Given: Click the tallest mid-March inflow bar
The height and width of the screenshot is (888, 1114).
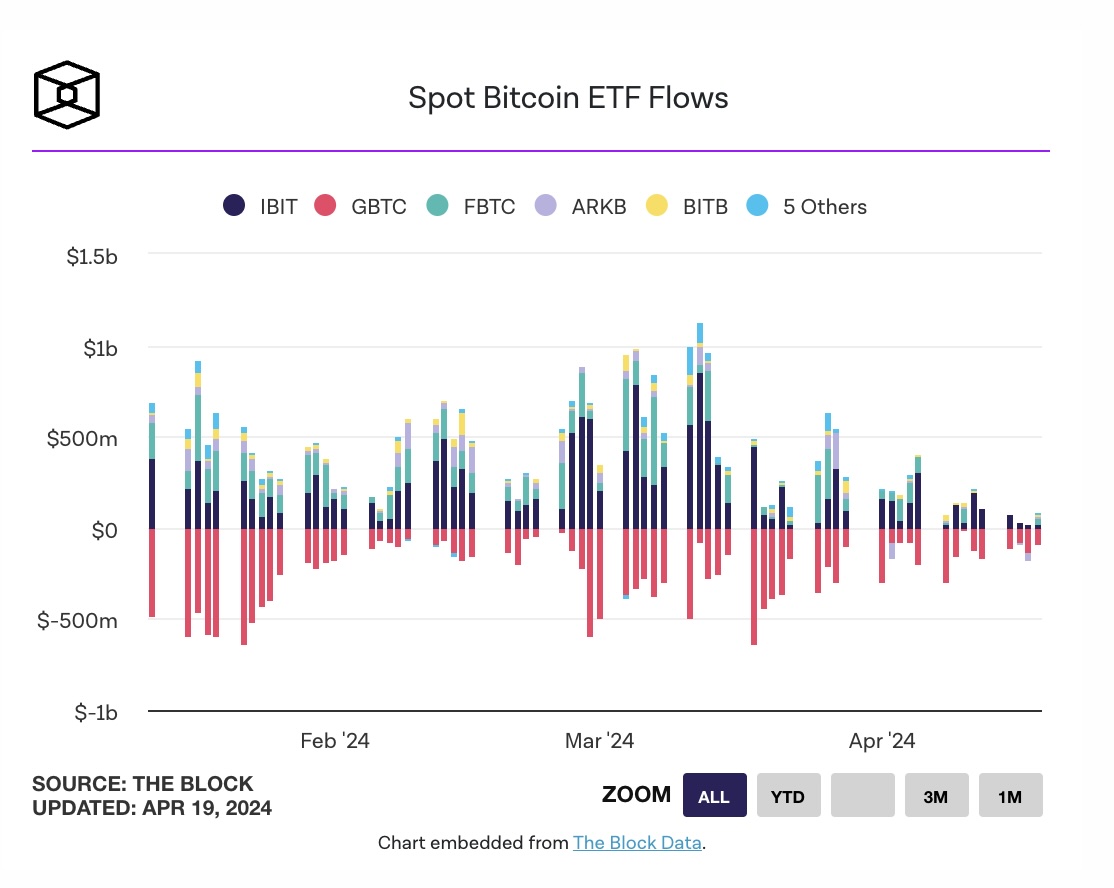Looking at the screenshot, I should (700, 426).
